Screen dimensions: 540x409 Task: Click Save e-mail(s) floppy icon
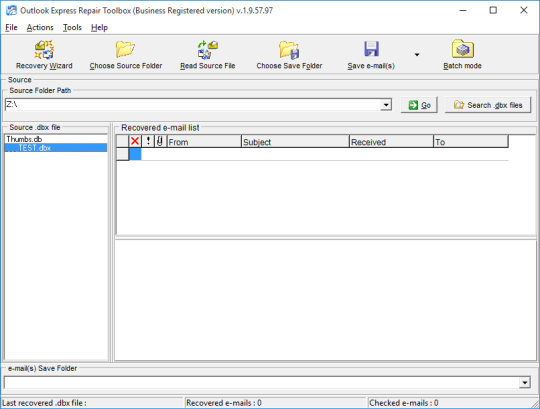(371, 49)
